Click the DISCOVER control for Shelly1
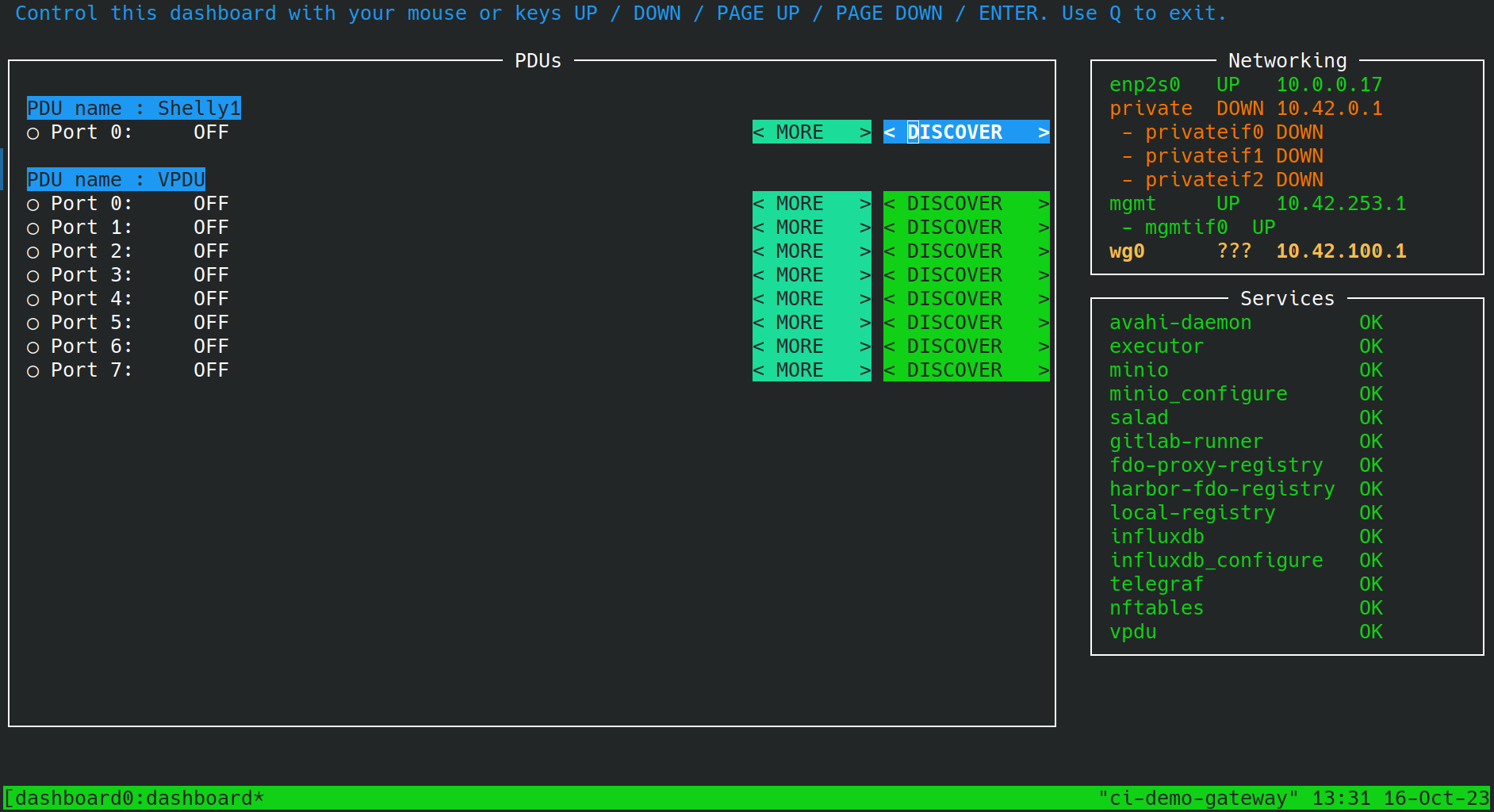The width and height of the screenshot is (1494, 812). (966, 132)
